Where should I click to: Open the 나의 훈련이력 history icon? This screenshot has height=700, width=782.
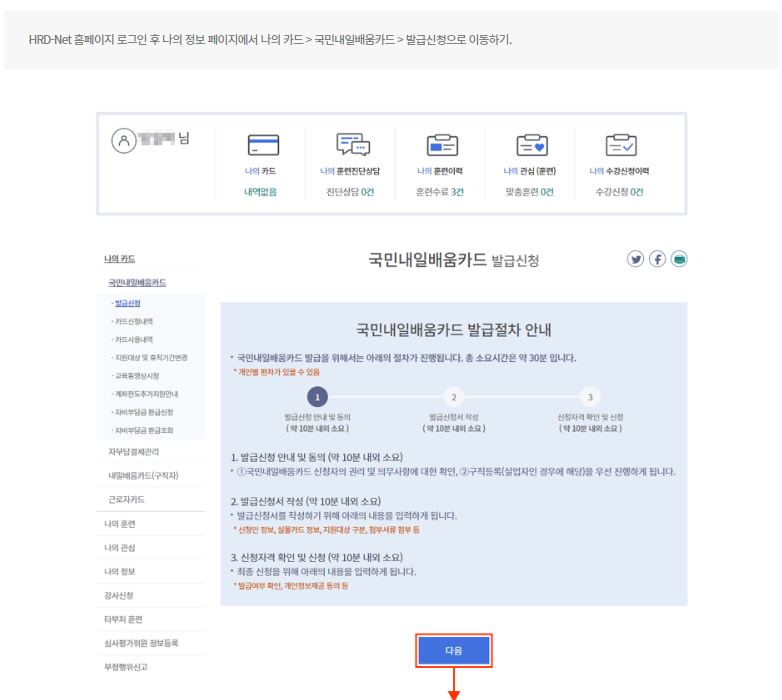[x=442, y=145]
